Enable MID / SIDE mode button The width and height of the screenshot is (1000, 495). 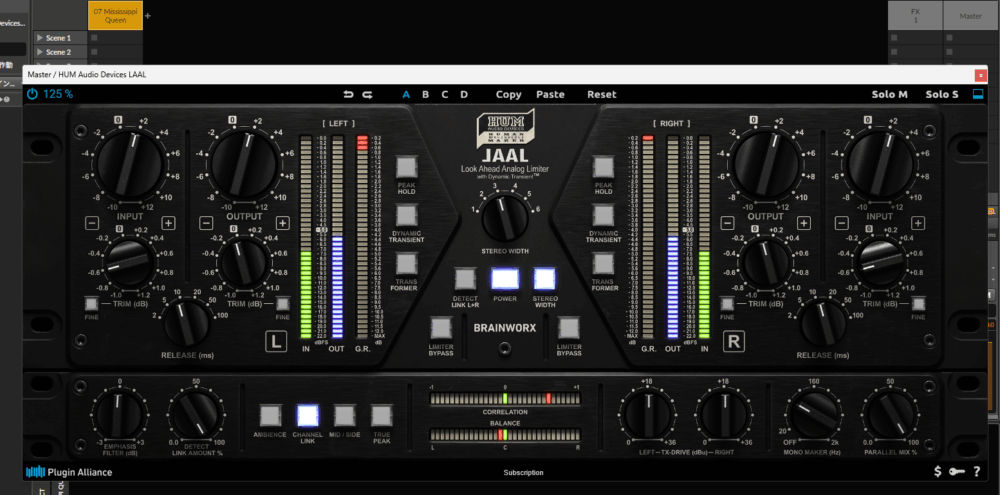[344, 416]
